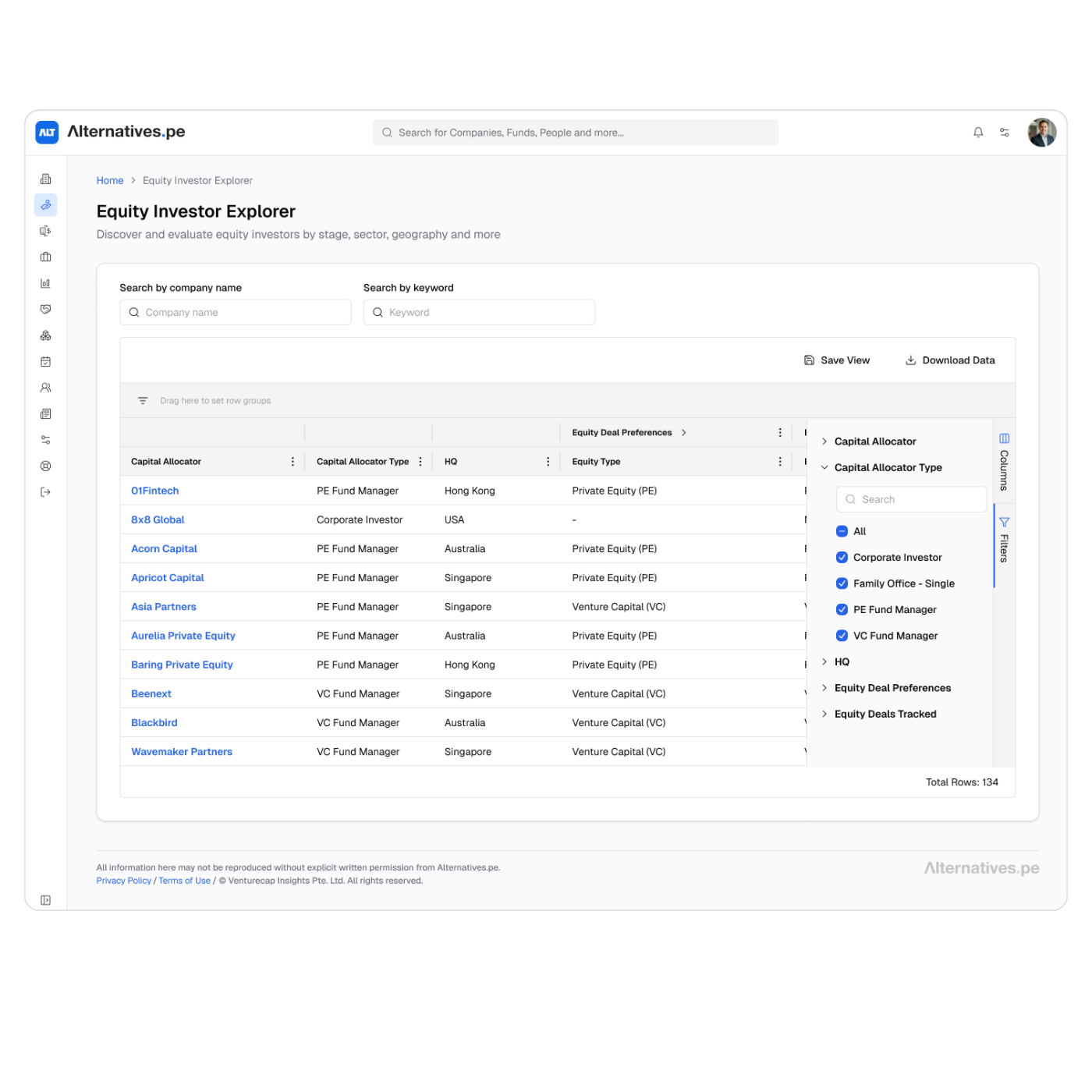Open the Beenext investor link

[x=151, y=694]
